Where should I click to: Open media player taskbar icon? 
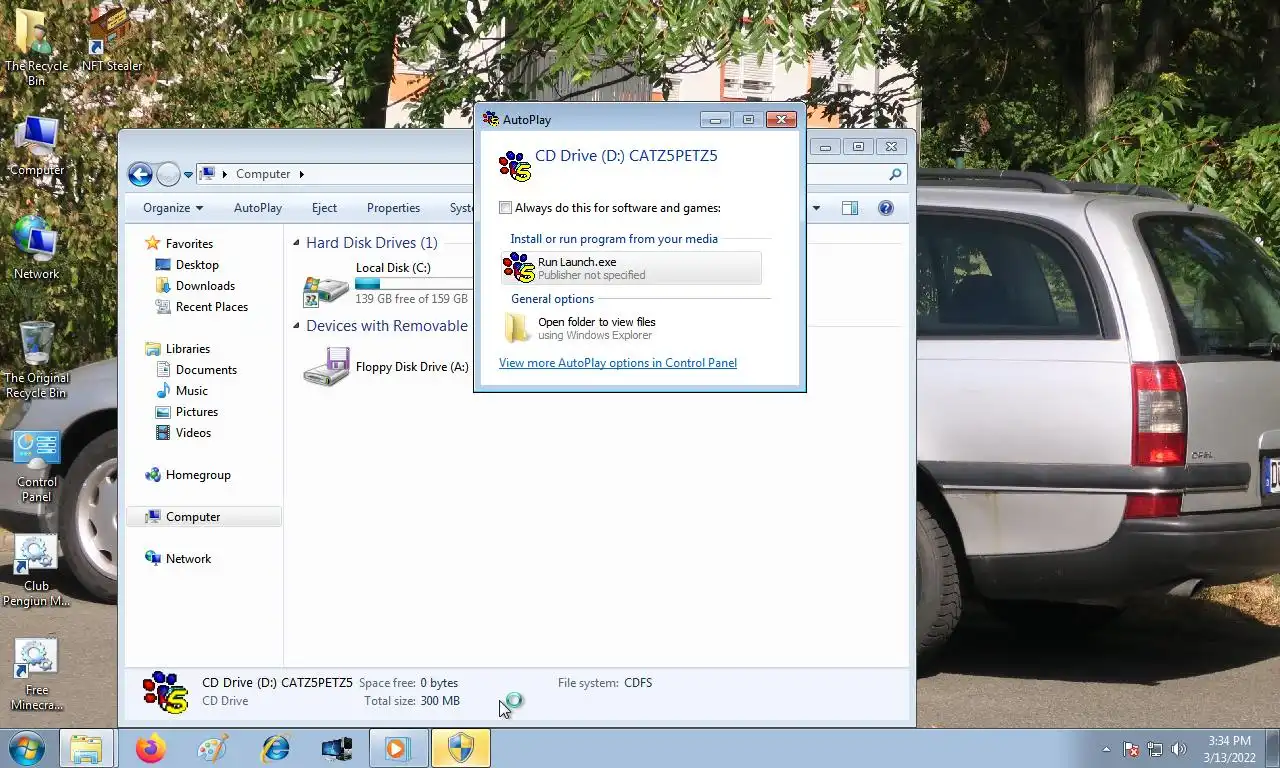point(397,748)
